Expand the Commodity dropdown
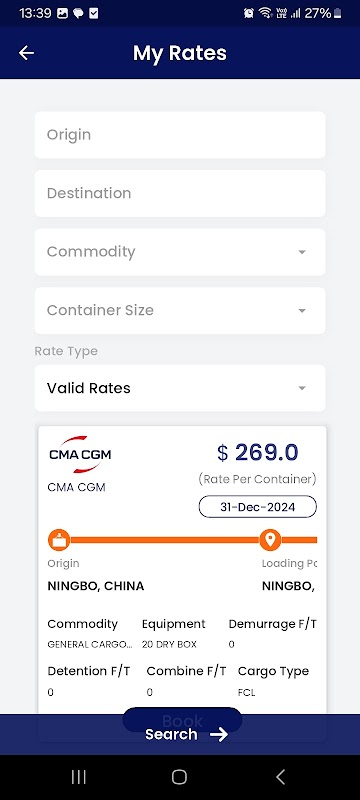Screen dimensions: 360x800 coord(180,252)
